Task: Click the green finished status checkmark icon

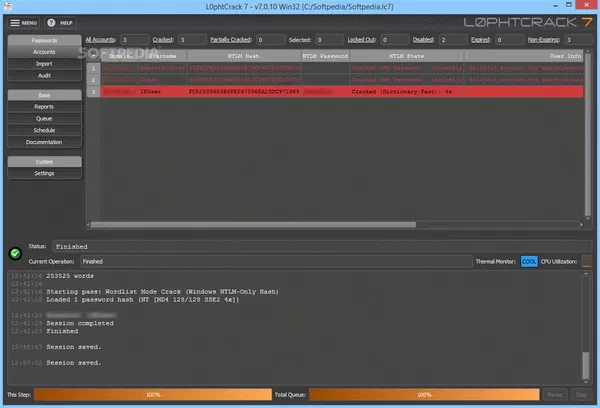Action: 15,253
